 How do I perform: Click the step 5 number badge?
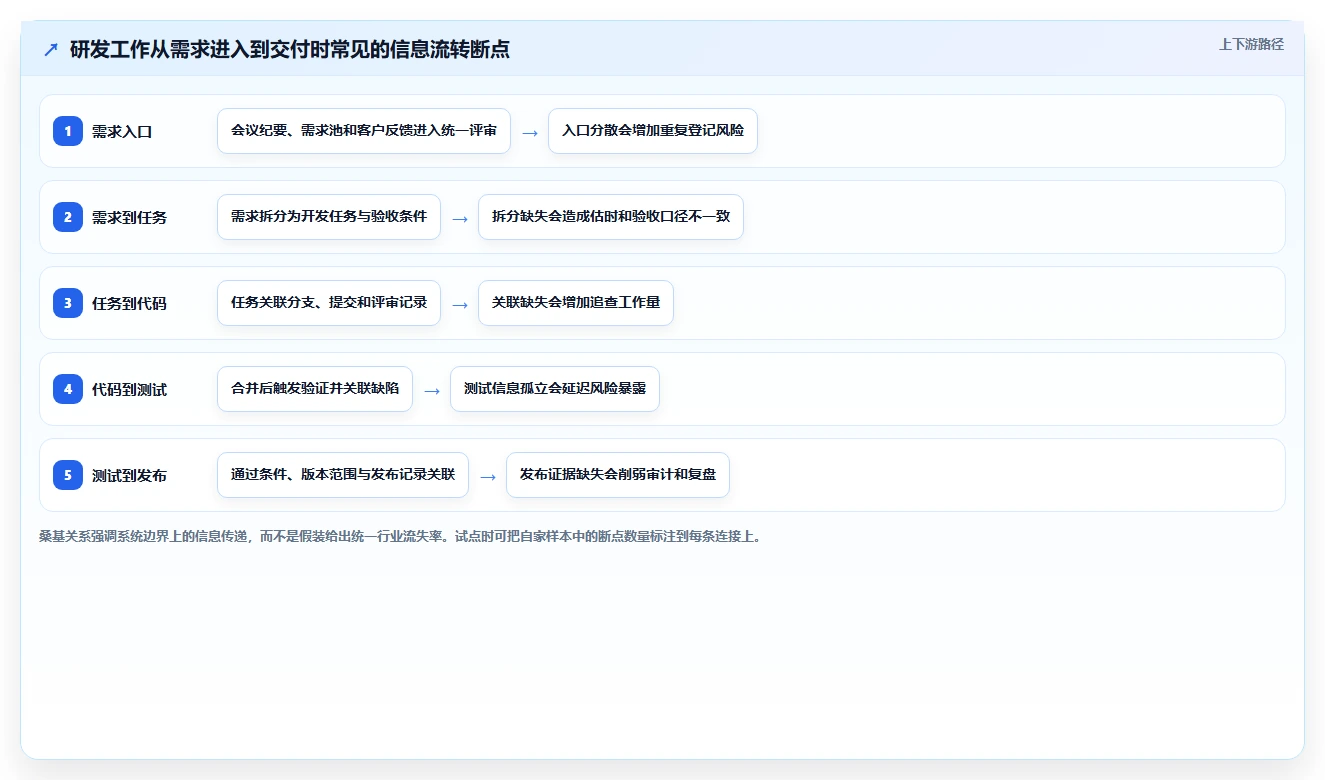68,475
